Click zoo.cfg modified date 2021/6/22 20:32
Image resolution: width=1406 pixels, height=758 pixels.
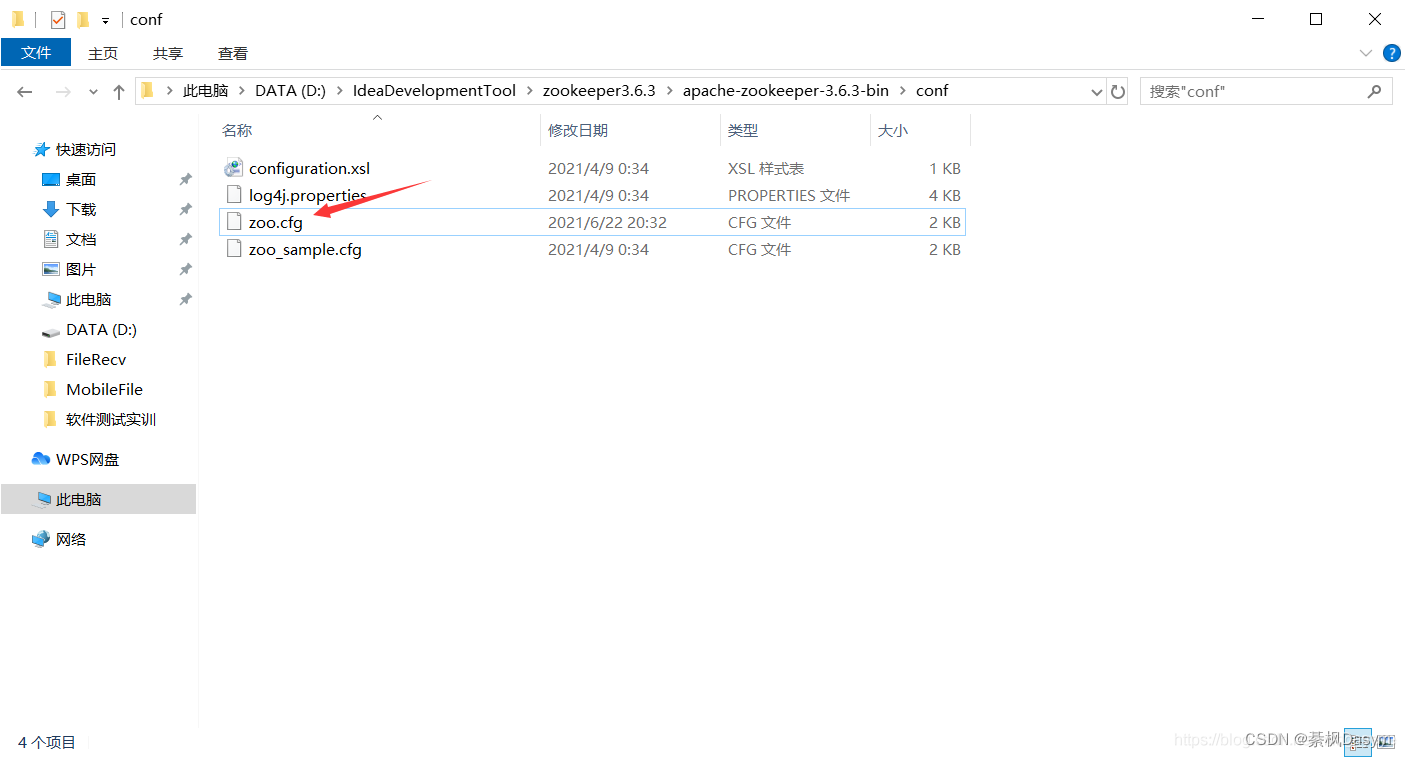[607, 222]
